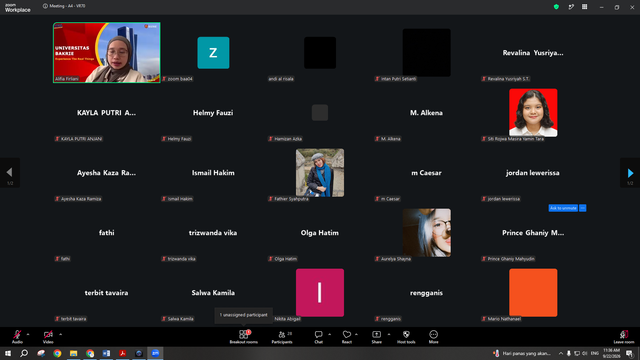Open the meeting info icon next to title
This screenshot has height=360, width=640.
[x=45, y=6]
